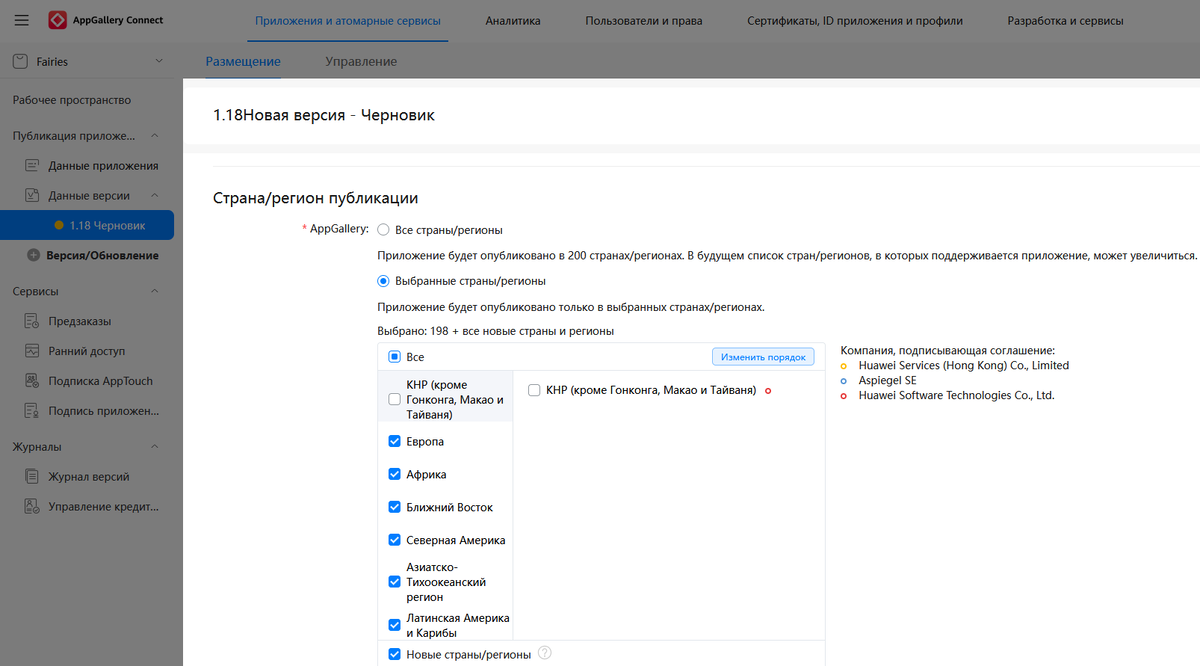The image size is (1200, 666).
Task: Collapse the Публикация приложения section
Action: [154, 134]
